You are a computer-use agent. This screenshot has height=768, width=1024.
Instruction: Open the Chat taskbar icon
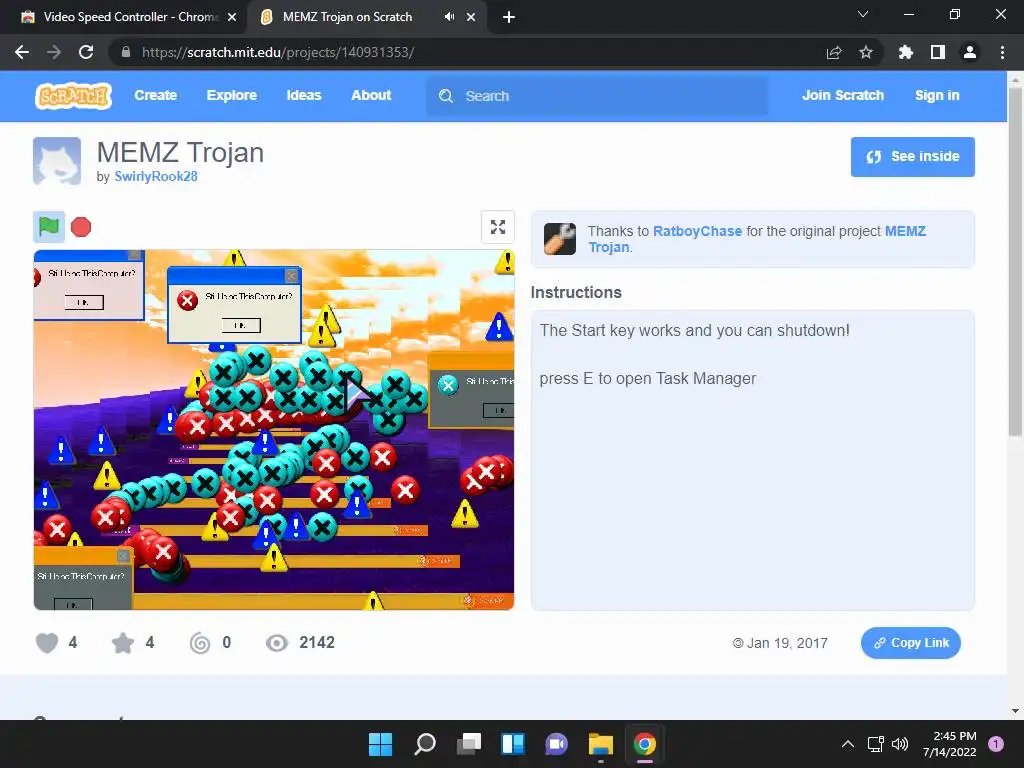coord(556,744)
